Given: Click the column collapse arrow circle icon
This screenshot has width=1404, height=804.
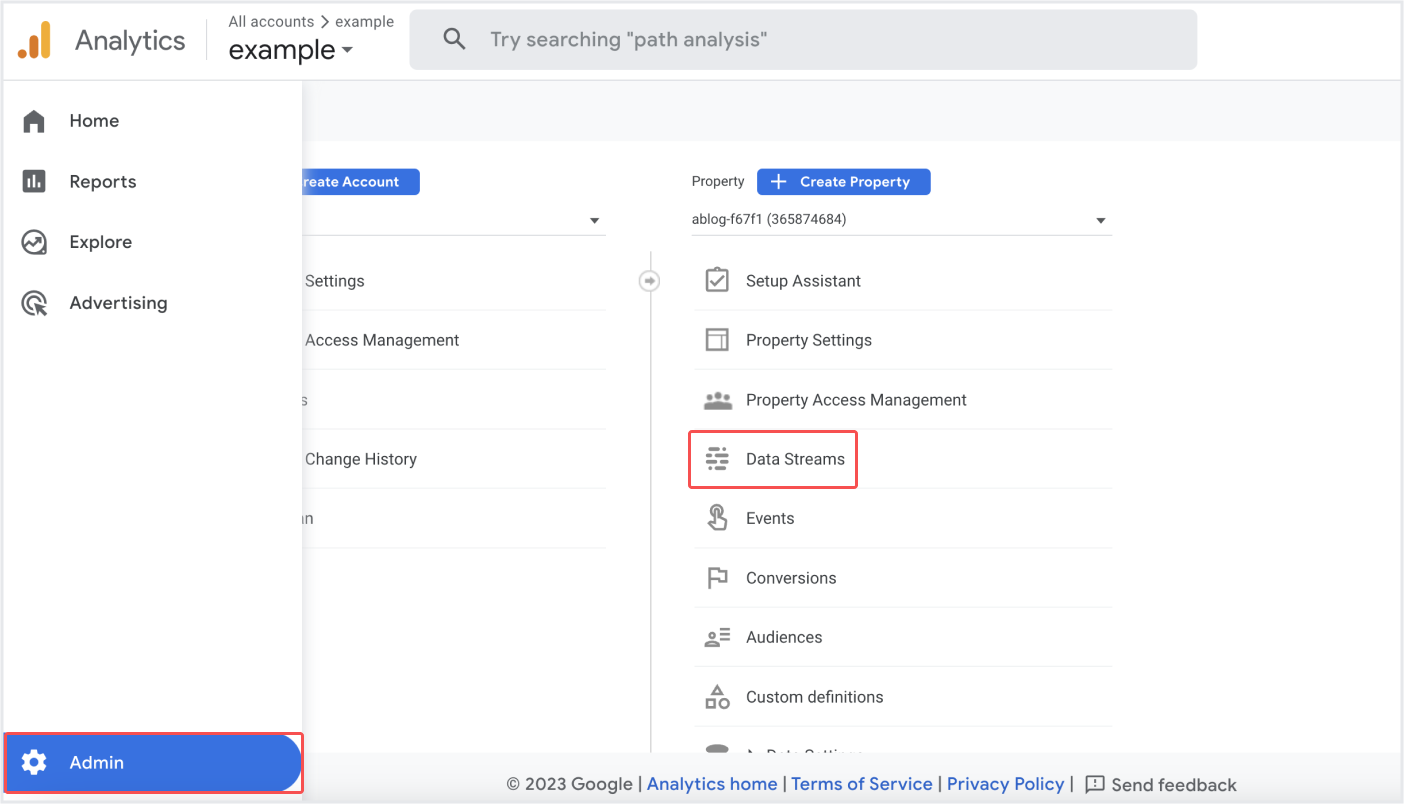Looking at the screenshot, I should point(650,281).
